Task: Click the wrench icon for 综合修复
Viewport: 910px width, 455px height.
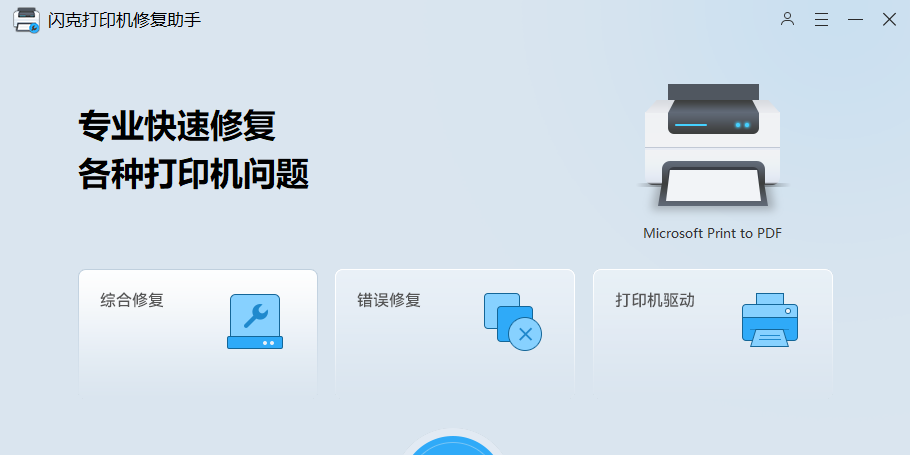Action: pyautogui.click(x=255, y=321)
